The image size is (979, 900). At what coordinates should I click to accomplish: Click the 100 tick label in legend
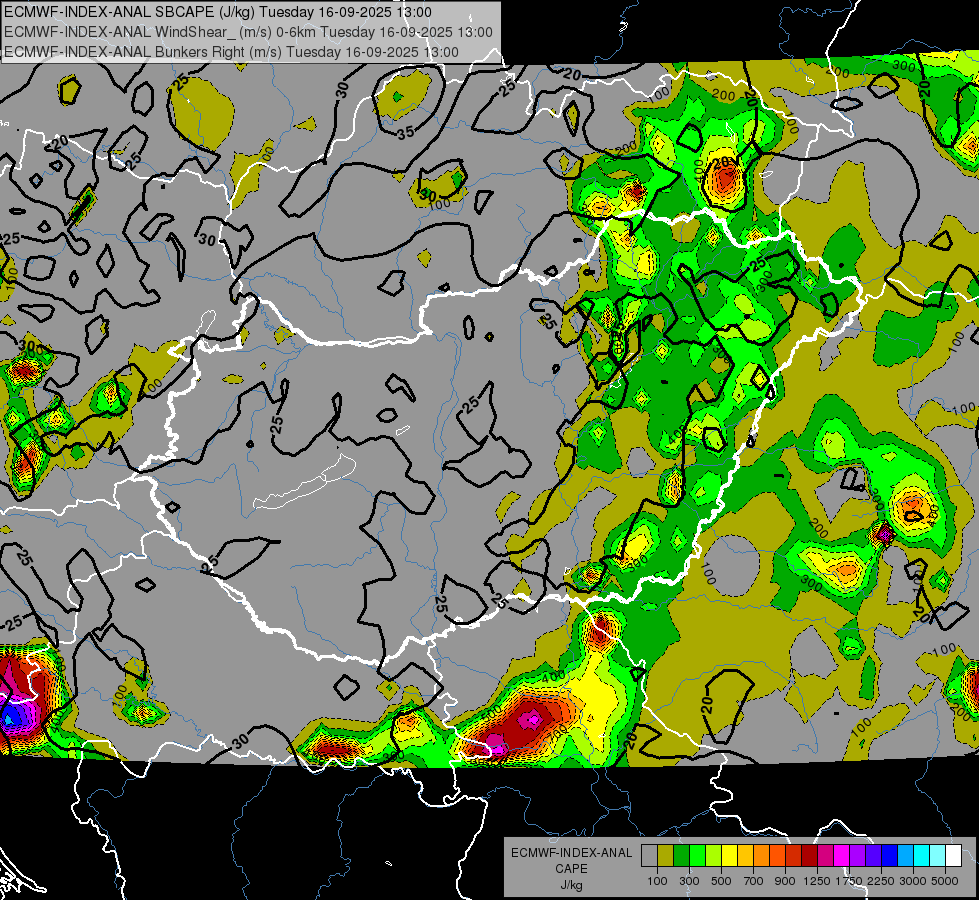click(657, 881)
